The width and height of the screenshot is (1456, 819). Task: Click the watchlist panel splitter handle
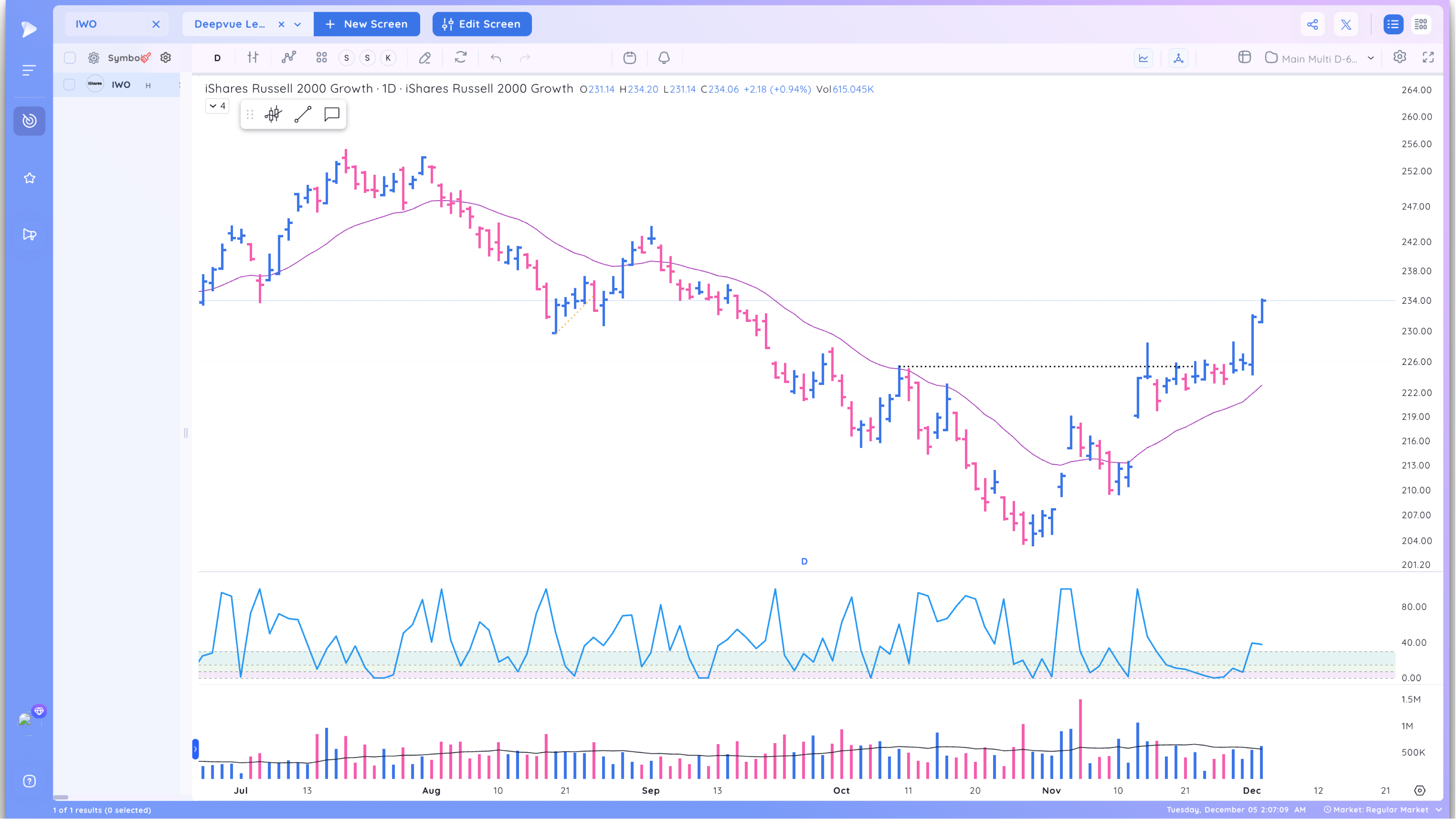click(186, 433)
